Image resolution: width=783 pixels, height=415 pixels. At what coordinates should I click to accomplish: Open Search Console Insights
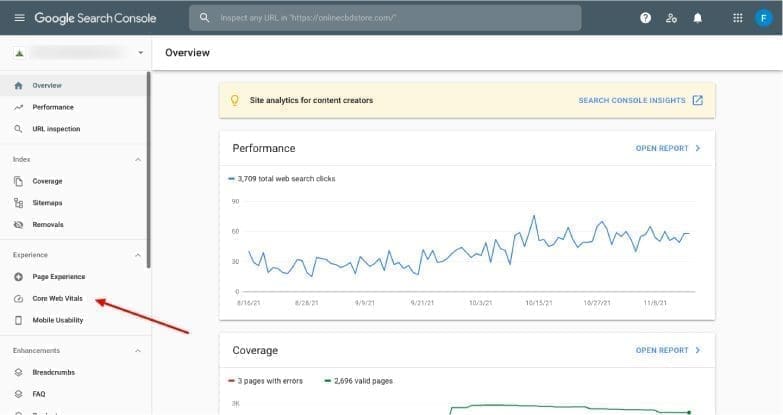639,100
